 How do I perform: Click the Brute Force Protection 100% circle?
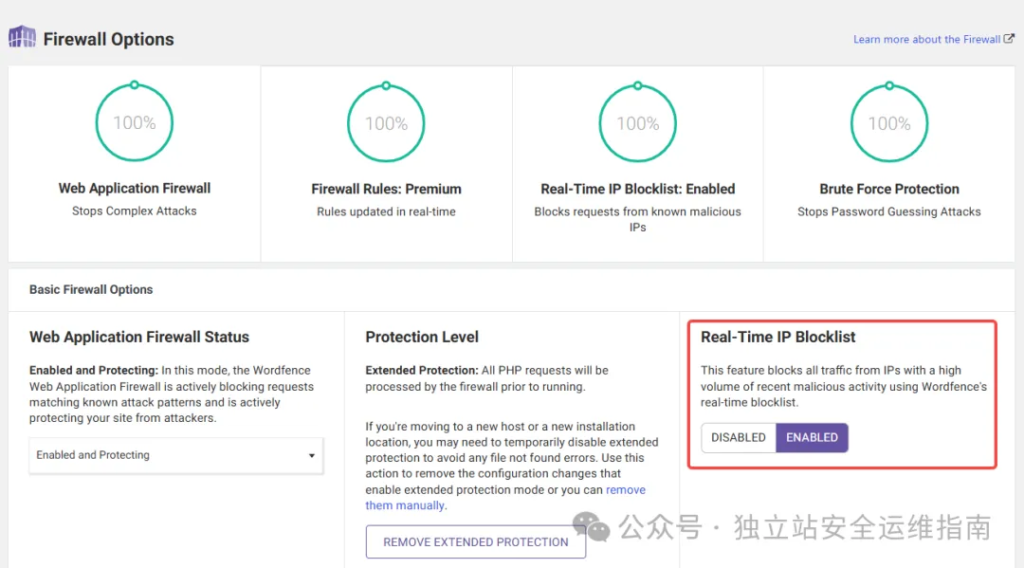tap(889, 123)
